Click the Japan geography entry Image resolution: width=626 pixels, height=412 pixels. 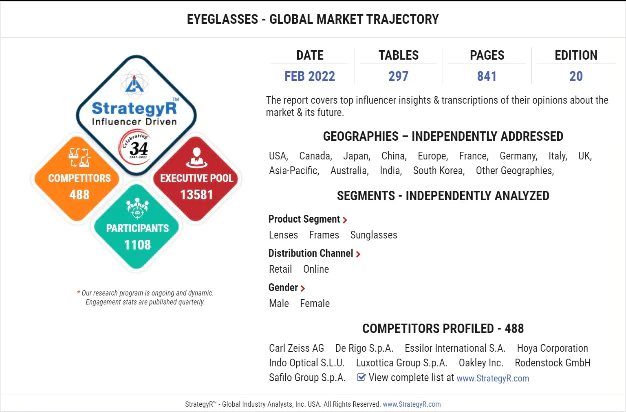pyautogui.click(x=357, y=156)
